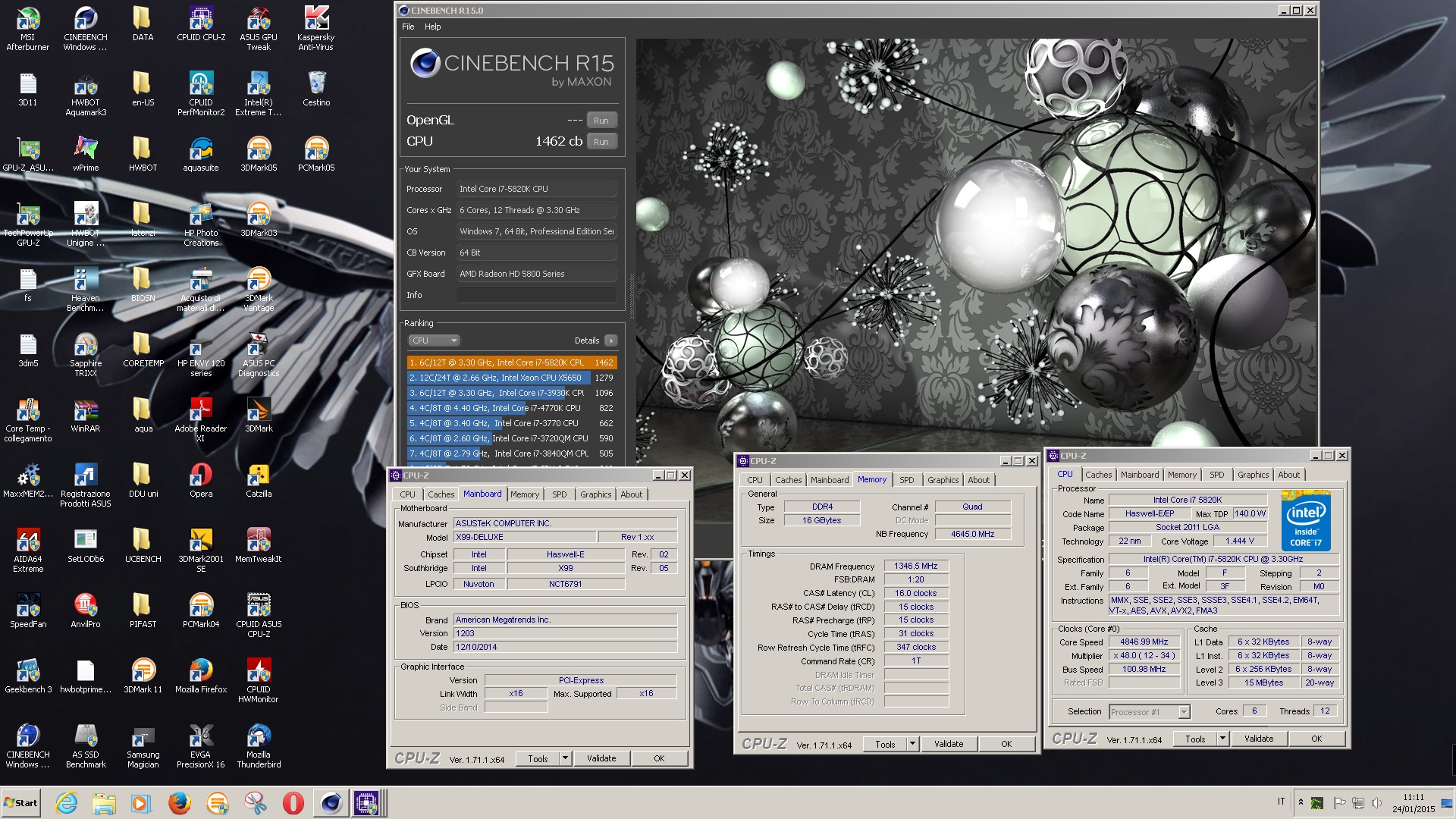Switch to Caches tab in Mainboard CPU-Z

pyautogui.click(x=441, y=494)
